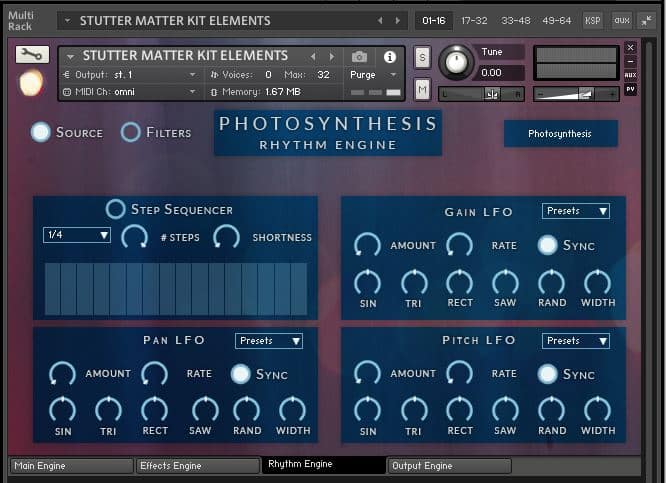Screen dimensions: 666x483
Task: Click the Pan LFO RAND knob
Action: (x=246, y=410)
